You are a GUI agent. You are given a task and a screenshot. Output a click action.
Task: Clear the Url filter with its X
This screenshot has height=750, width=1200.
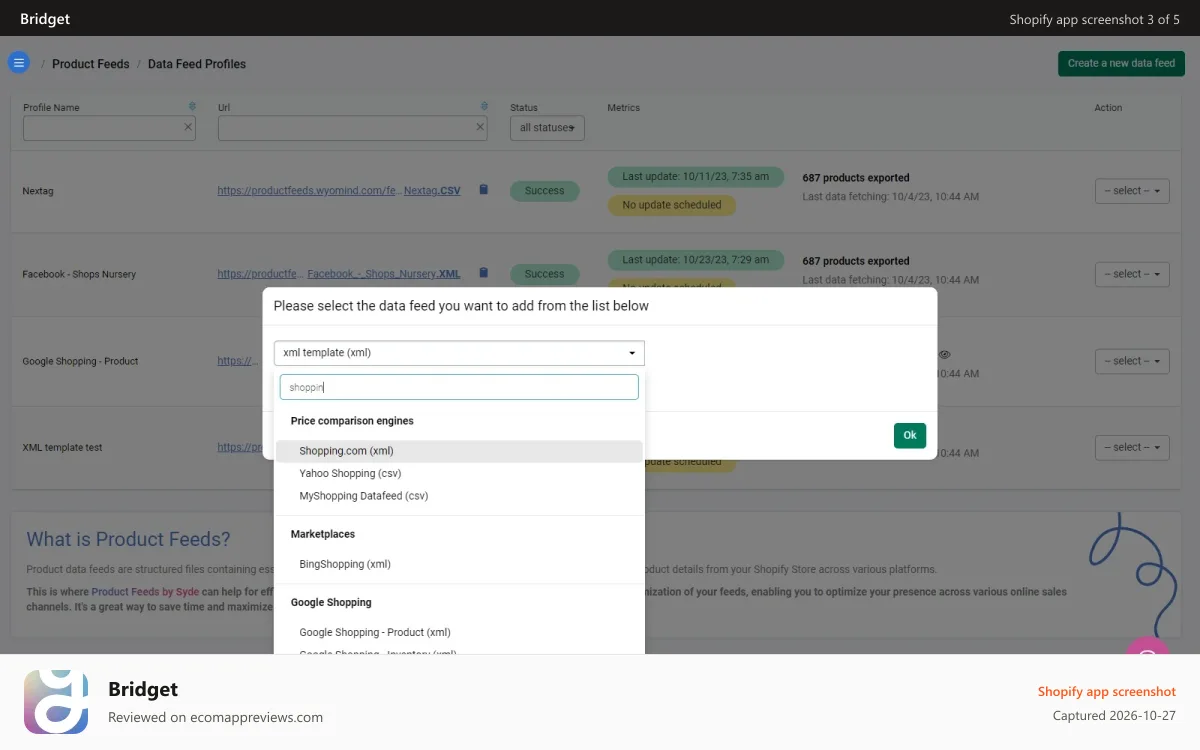pos(480,127)
